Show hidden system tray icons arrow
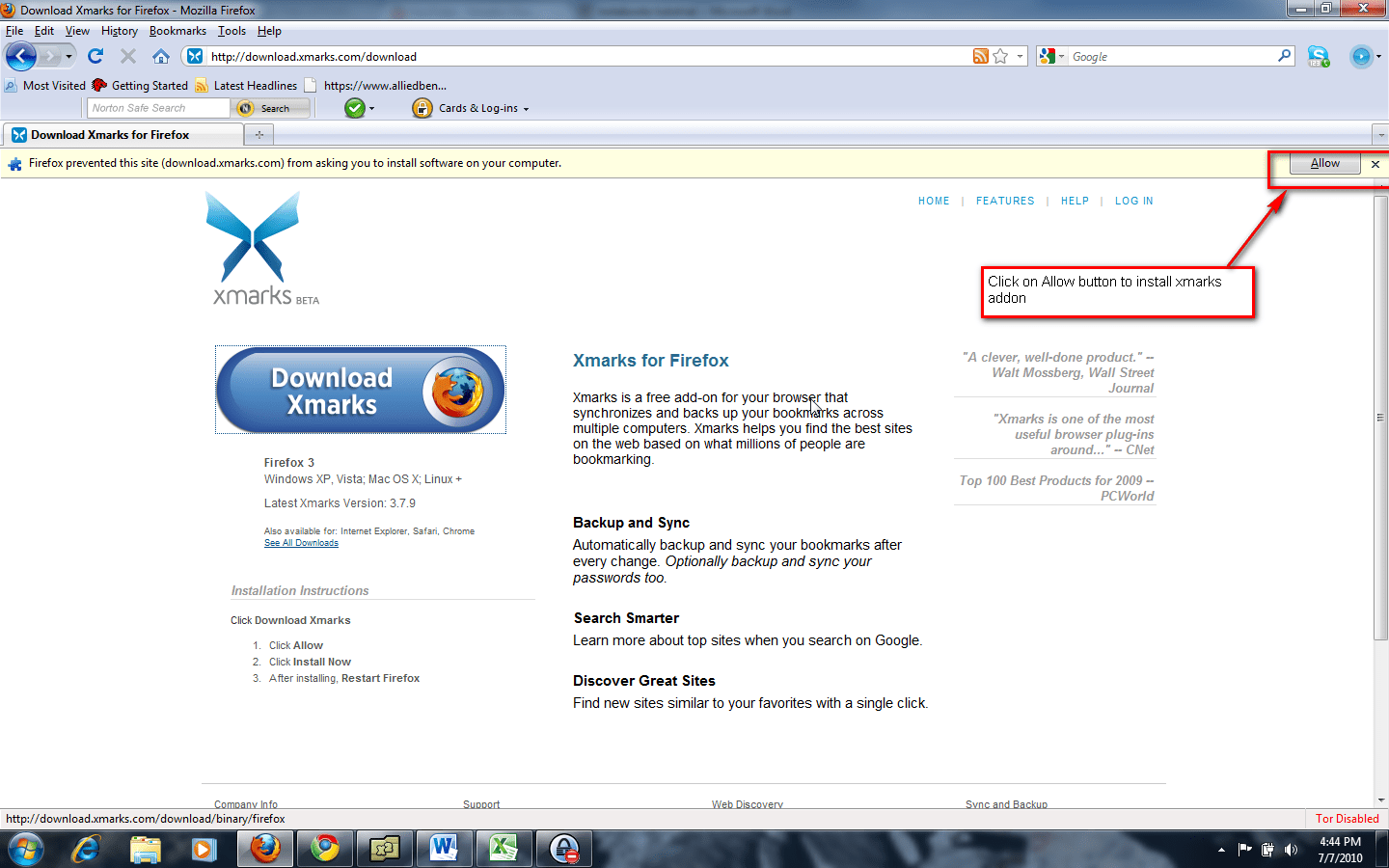This screenshot has width=1389, height=868. [x=1221, y=850]
